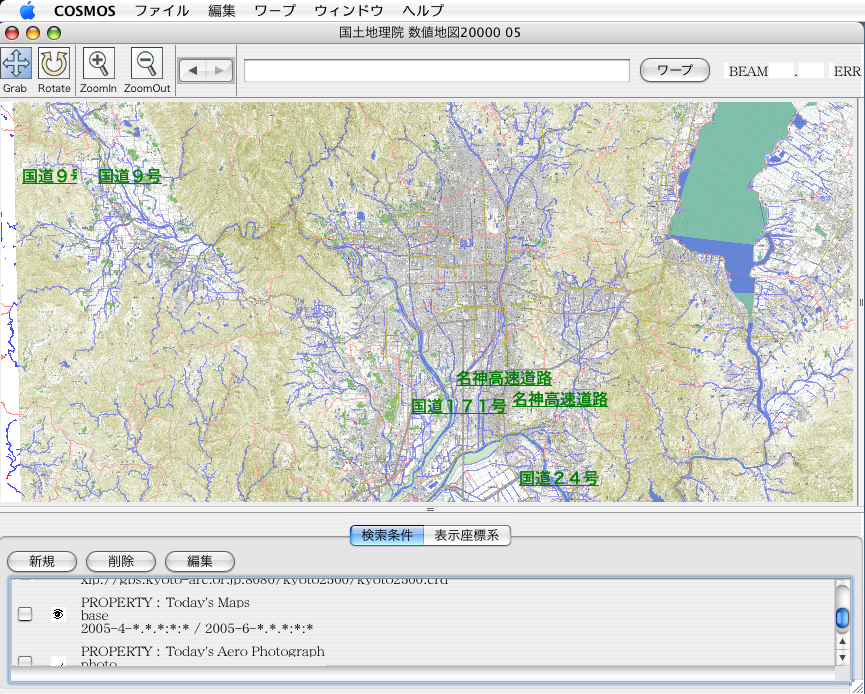
Task: Click the 新規 button
Action: pyautogui.click(x=42, y=562)
